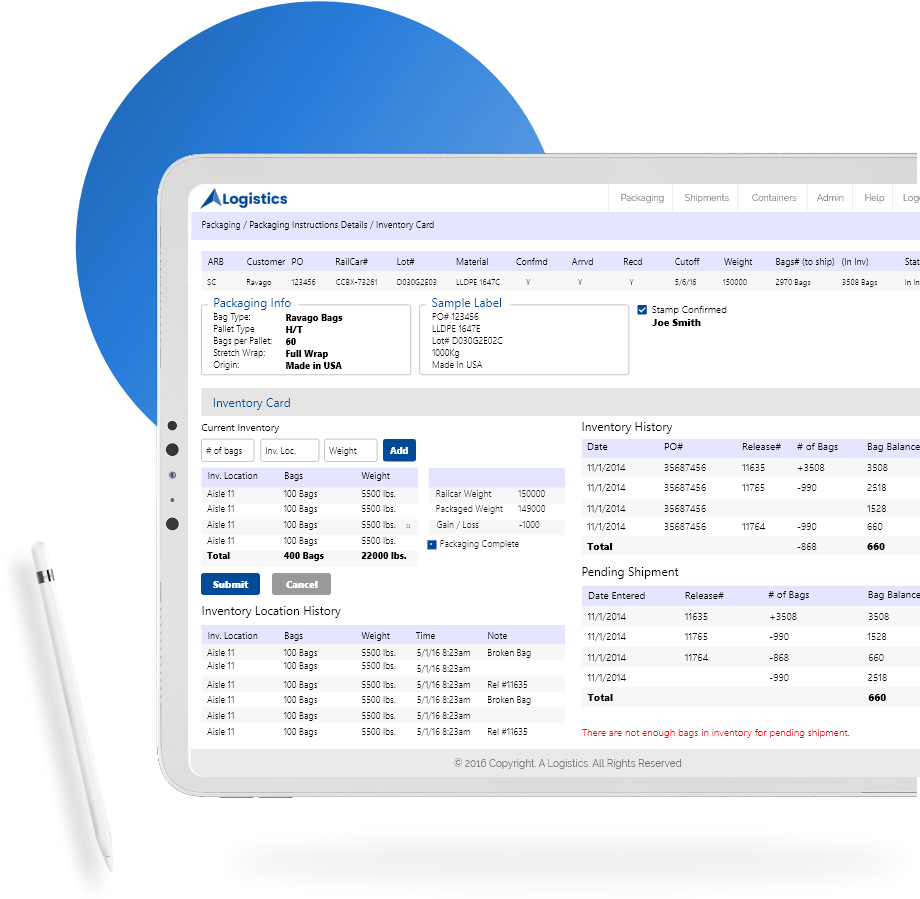Click Railcar Weight value 150000

(x=531, y=494)
